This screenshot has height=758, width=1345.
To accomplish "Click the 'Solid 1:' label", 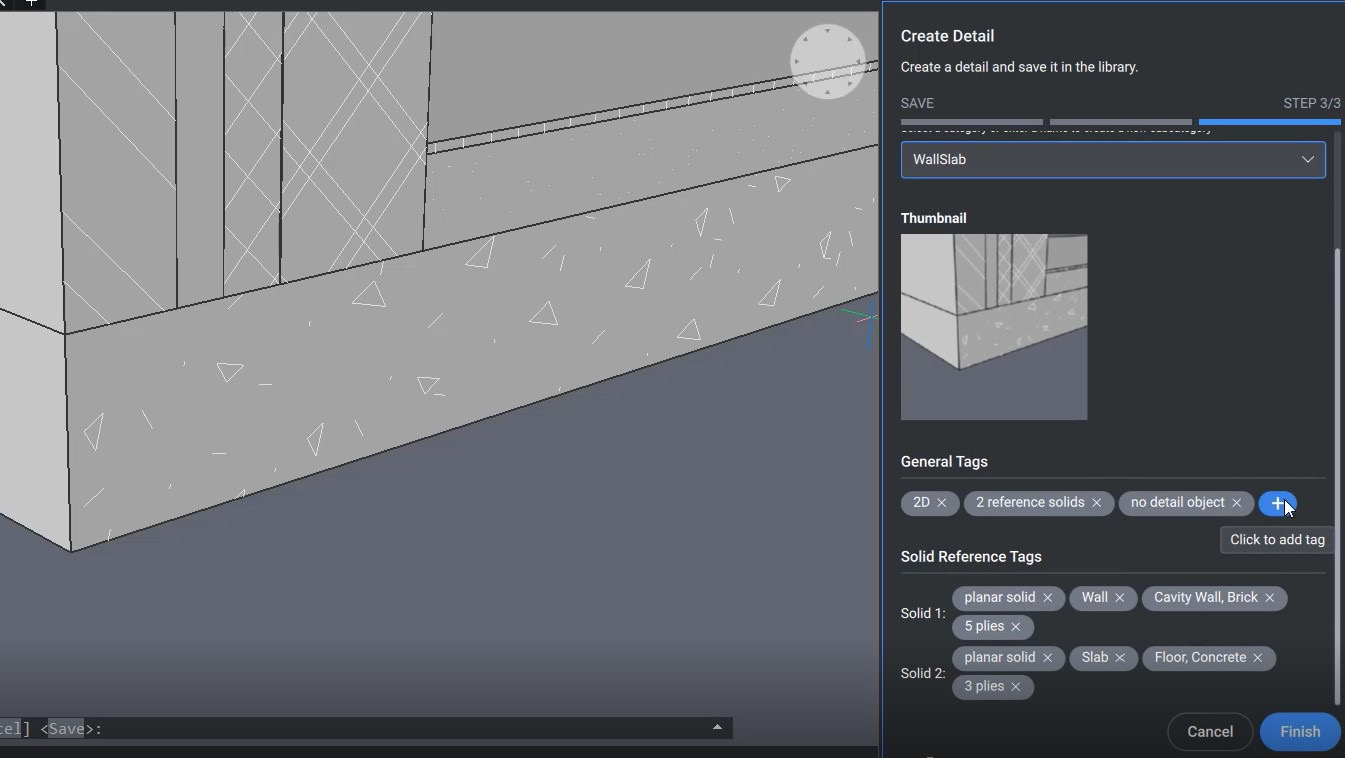I will click(923, 613).
